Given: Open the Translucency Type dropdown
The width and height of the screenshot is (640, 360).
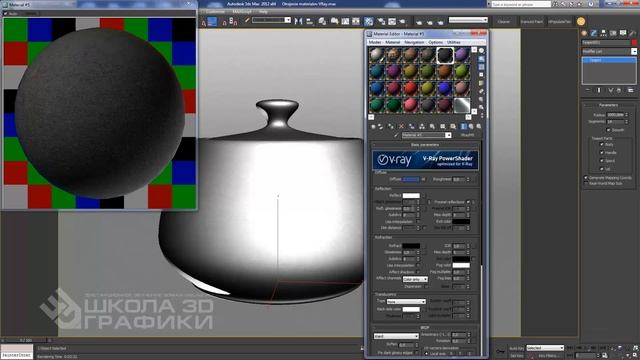Looking at the screenshot, I should pos(406,302).
